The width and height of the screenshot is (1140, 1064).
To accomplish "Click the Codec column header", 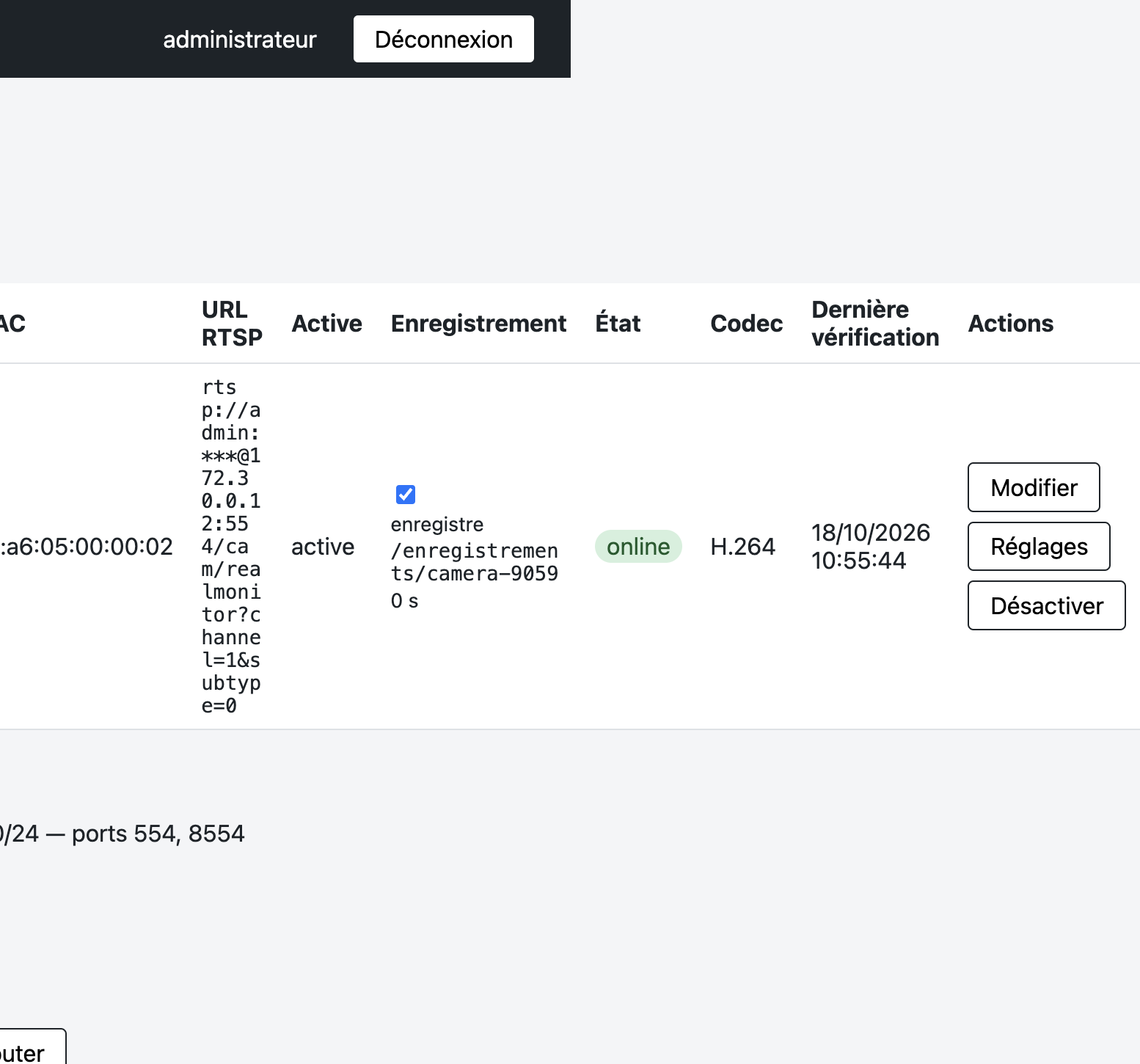I will click(x=747, y=324).
